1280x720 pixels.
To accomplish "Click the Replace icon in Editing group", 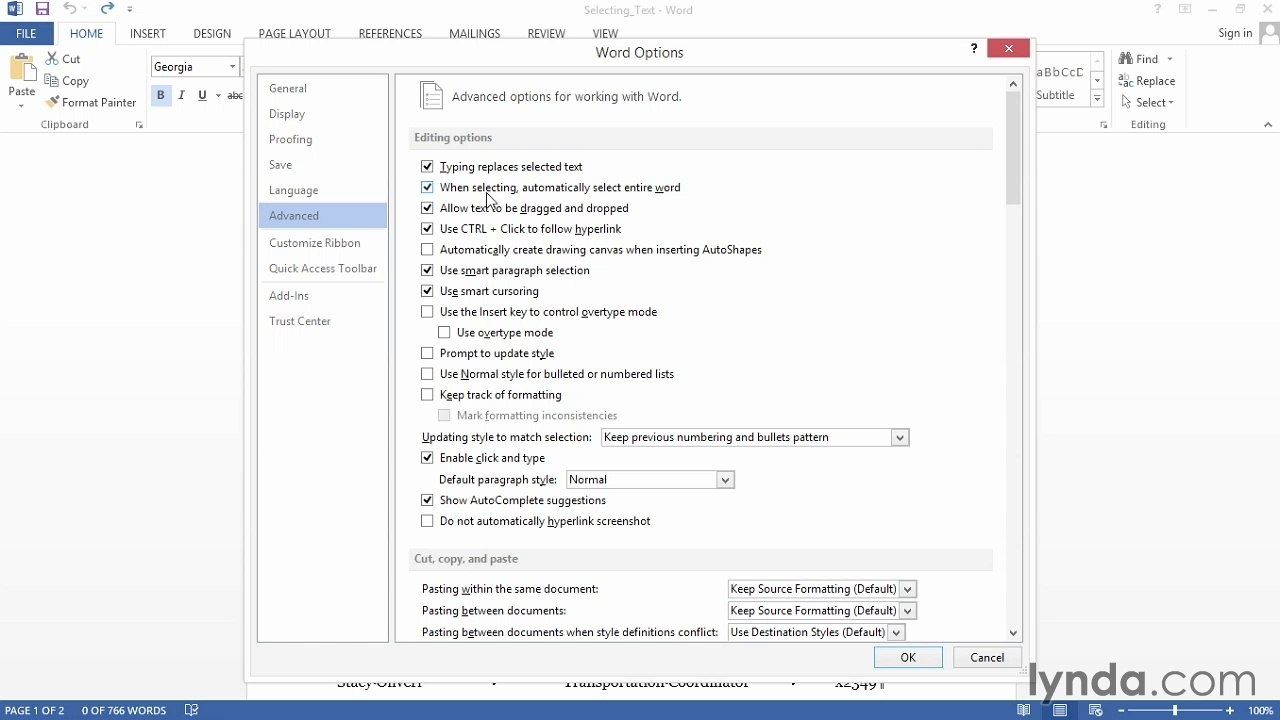I will click(1126, 81).
